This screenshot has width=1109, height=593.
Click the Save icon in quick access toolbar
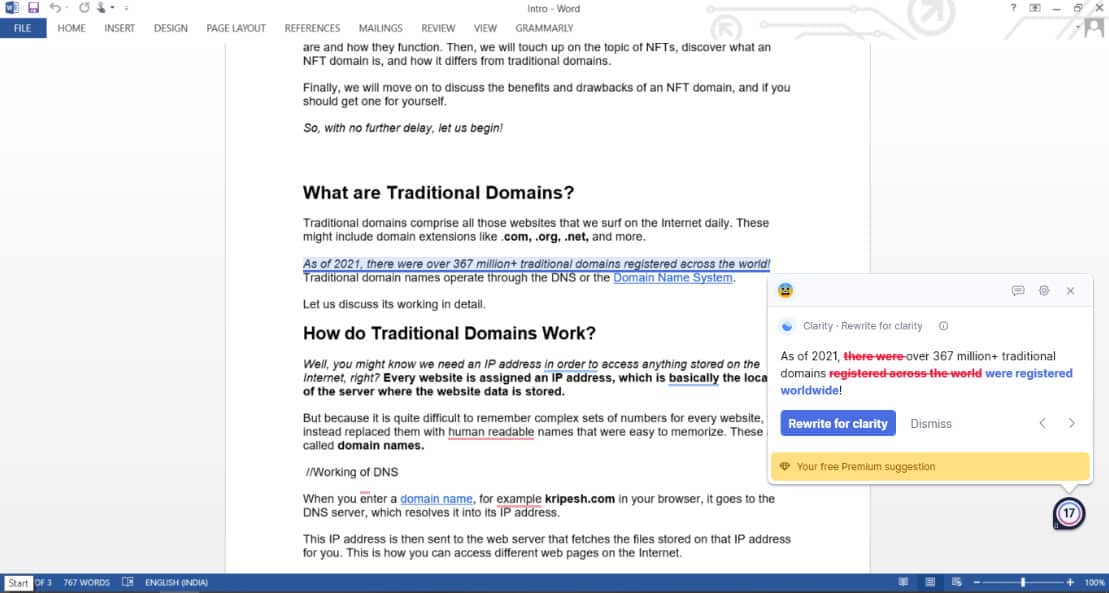33,8
